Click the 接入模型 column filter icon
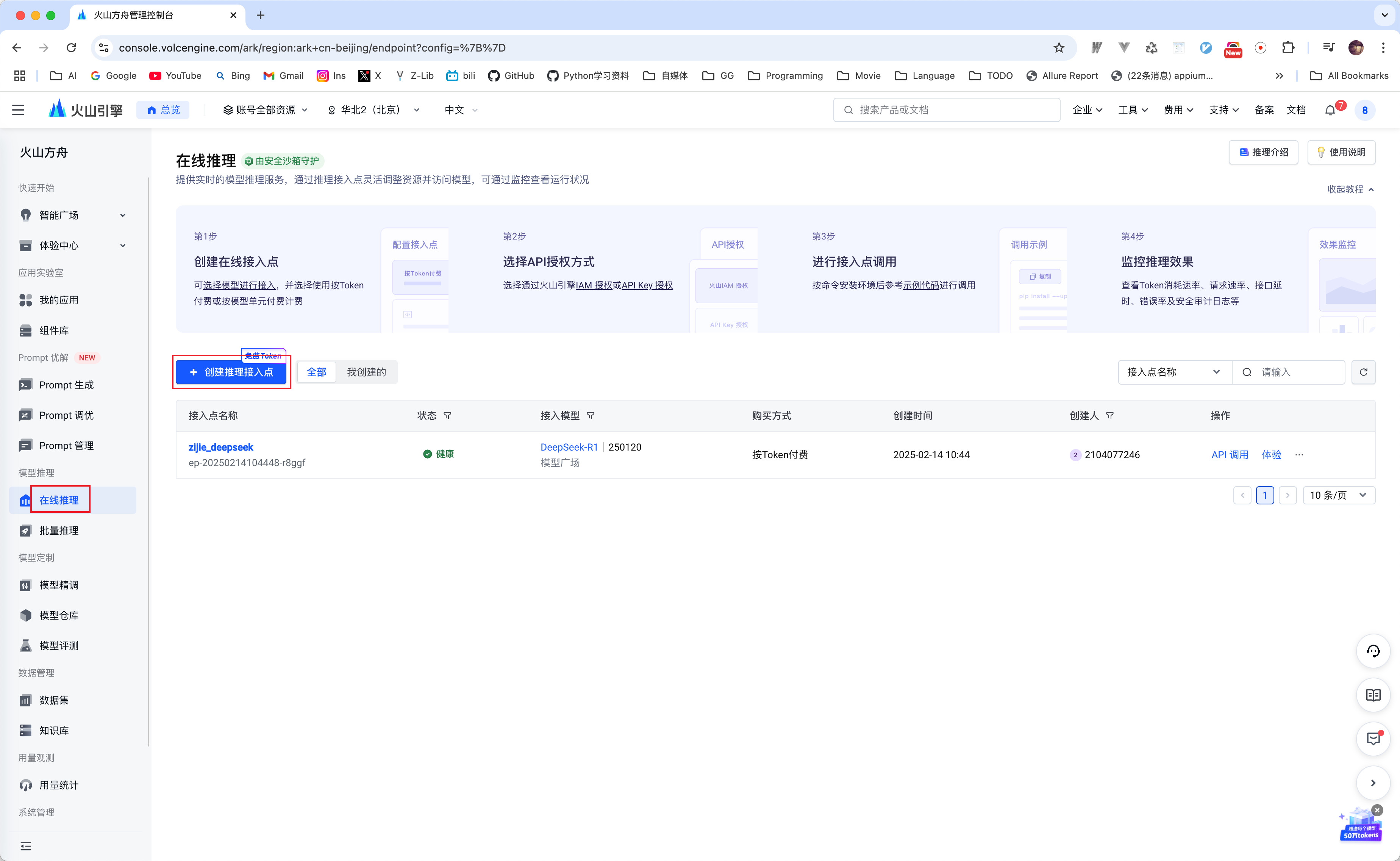Image resolution: width=1400 pixels, height=861 pixels. [x=591, y=416]
